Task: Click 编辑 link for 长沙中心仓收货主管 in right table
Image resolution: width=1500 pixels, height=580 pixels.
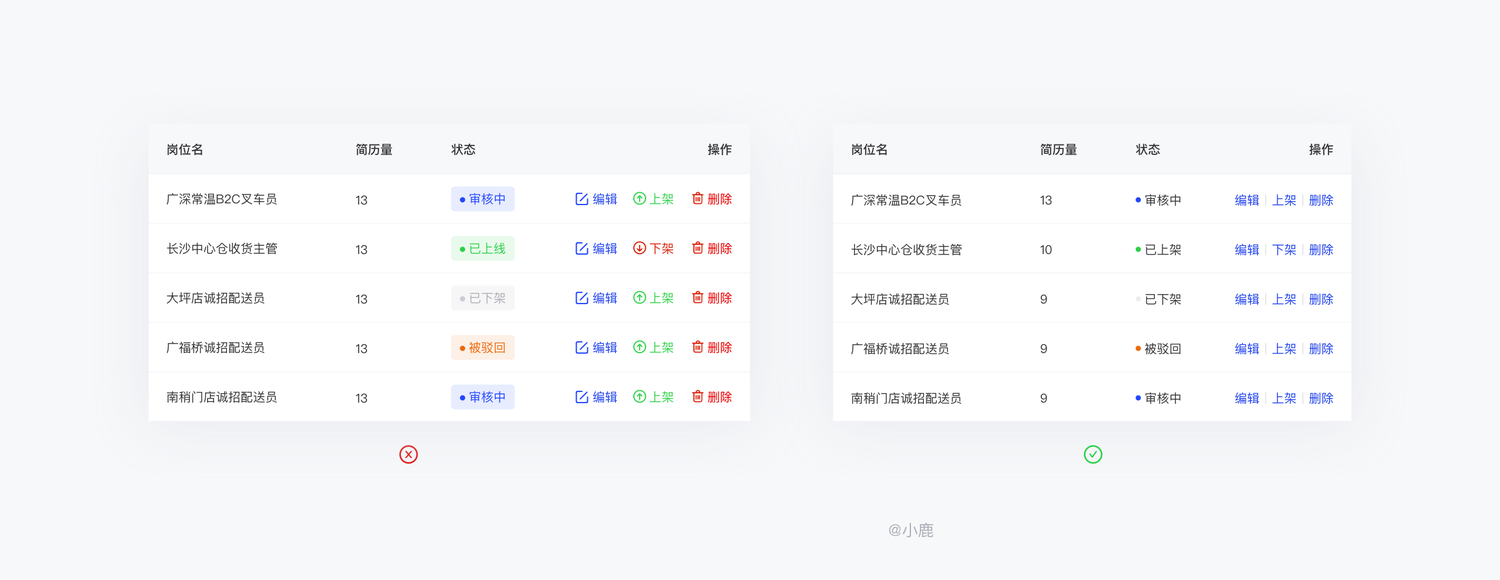Action: click(1247, 250)
